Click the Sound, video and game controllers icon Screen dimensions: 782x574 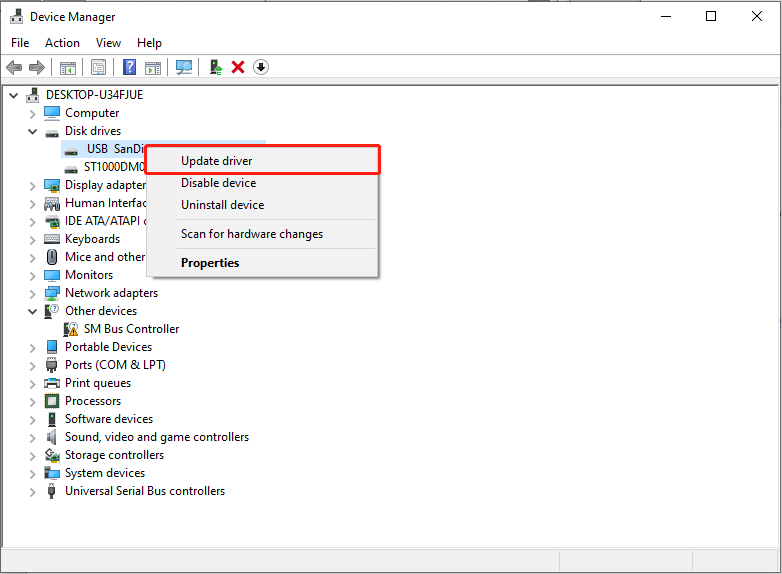(51, 437)
